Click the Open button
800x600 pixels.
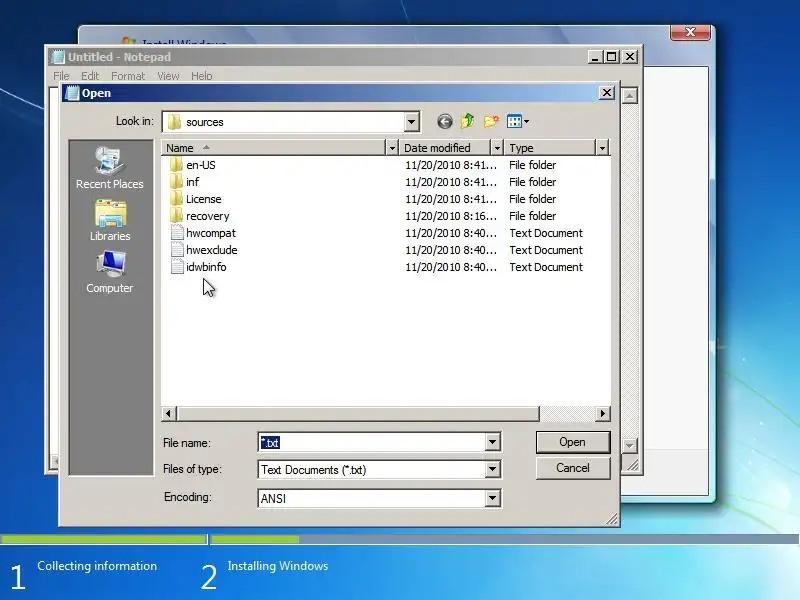[x=572, y=442]
